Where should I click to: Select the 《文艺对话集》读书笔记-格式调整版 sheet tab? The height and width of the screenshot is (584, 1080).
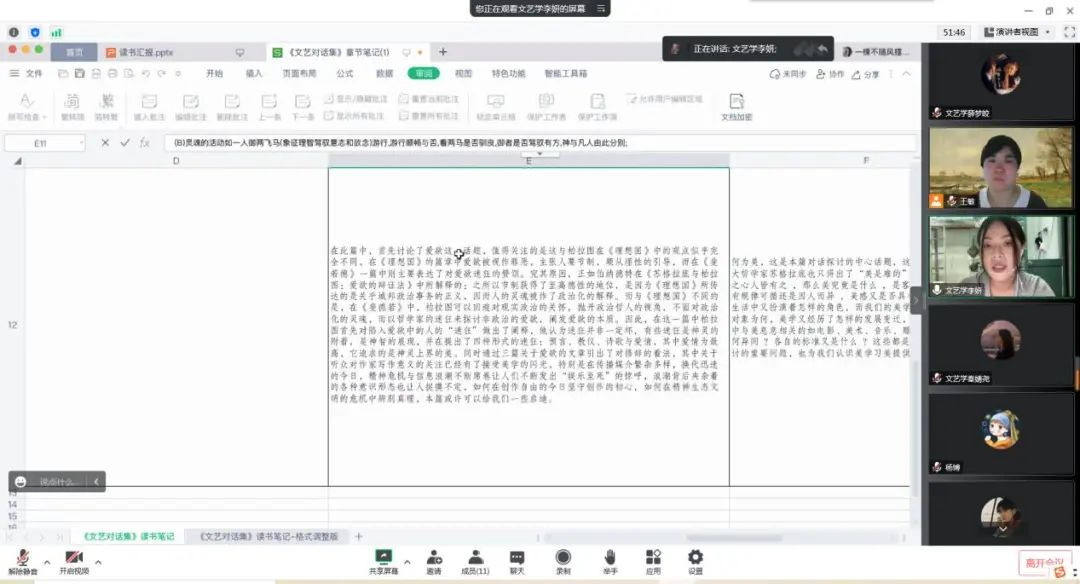[268, 537]
